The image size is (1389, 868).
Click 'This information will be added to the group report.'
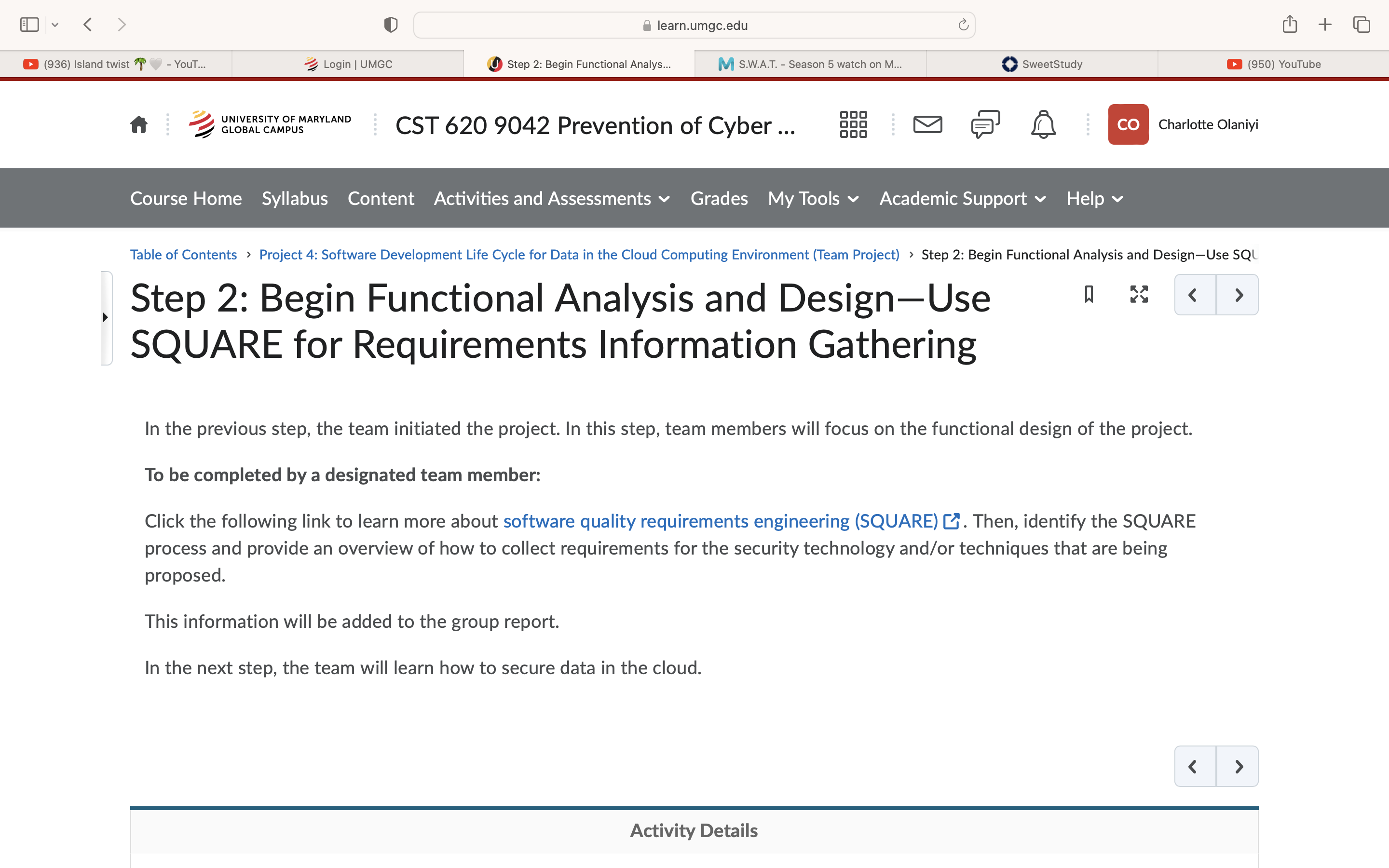tap(352, 622)
